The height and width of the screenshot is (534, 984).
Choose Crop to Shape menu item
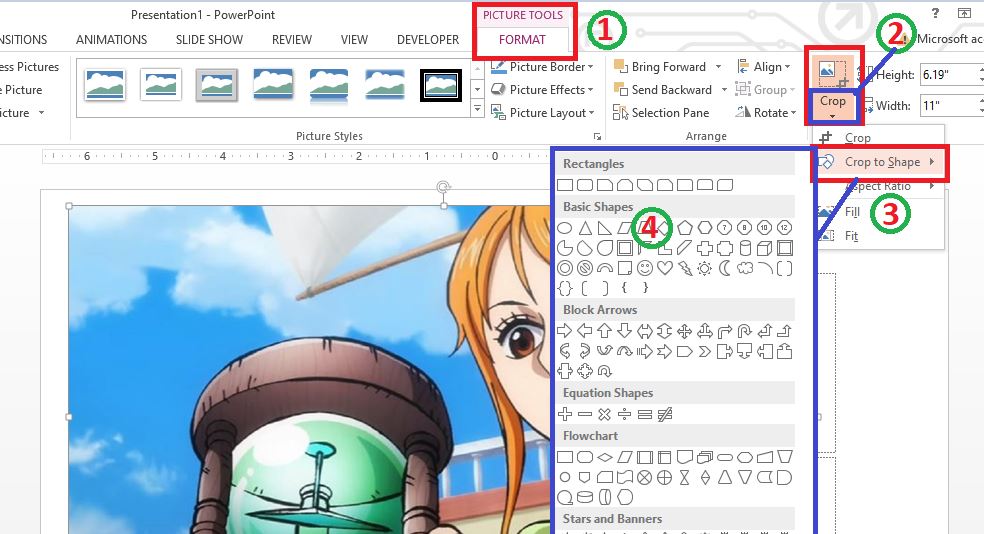tap(880, 162)
